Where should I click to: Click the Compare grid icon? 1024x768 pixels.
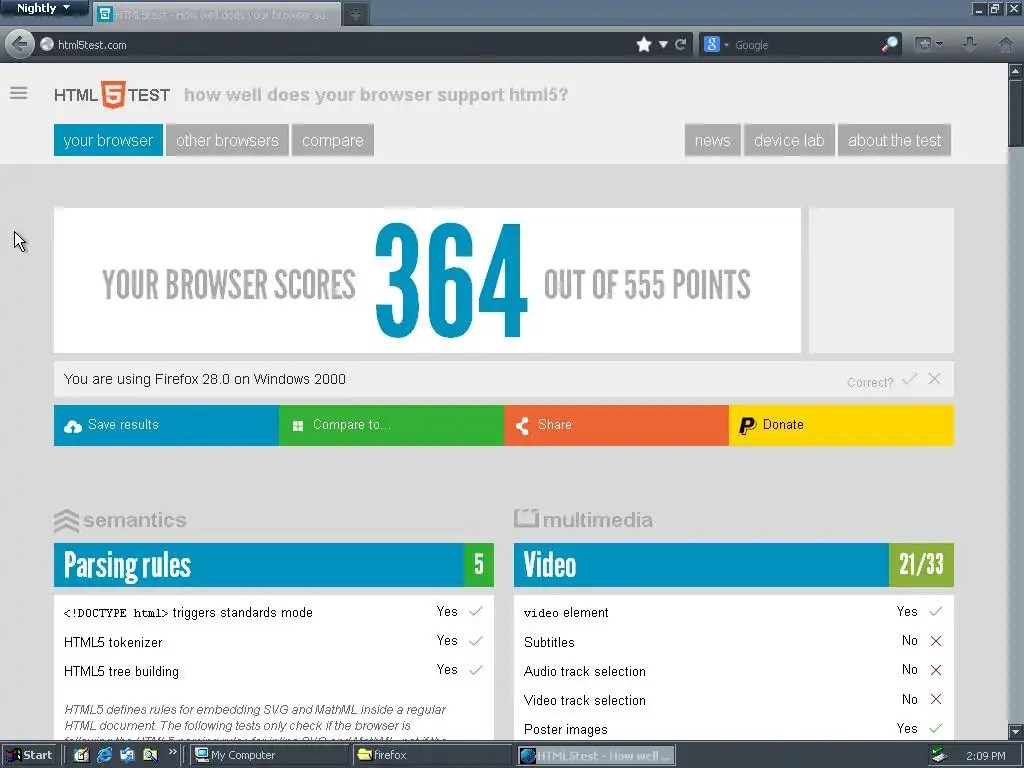tap(298, 426)
